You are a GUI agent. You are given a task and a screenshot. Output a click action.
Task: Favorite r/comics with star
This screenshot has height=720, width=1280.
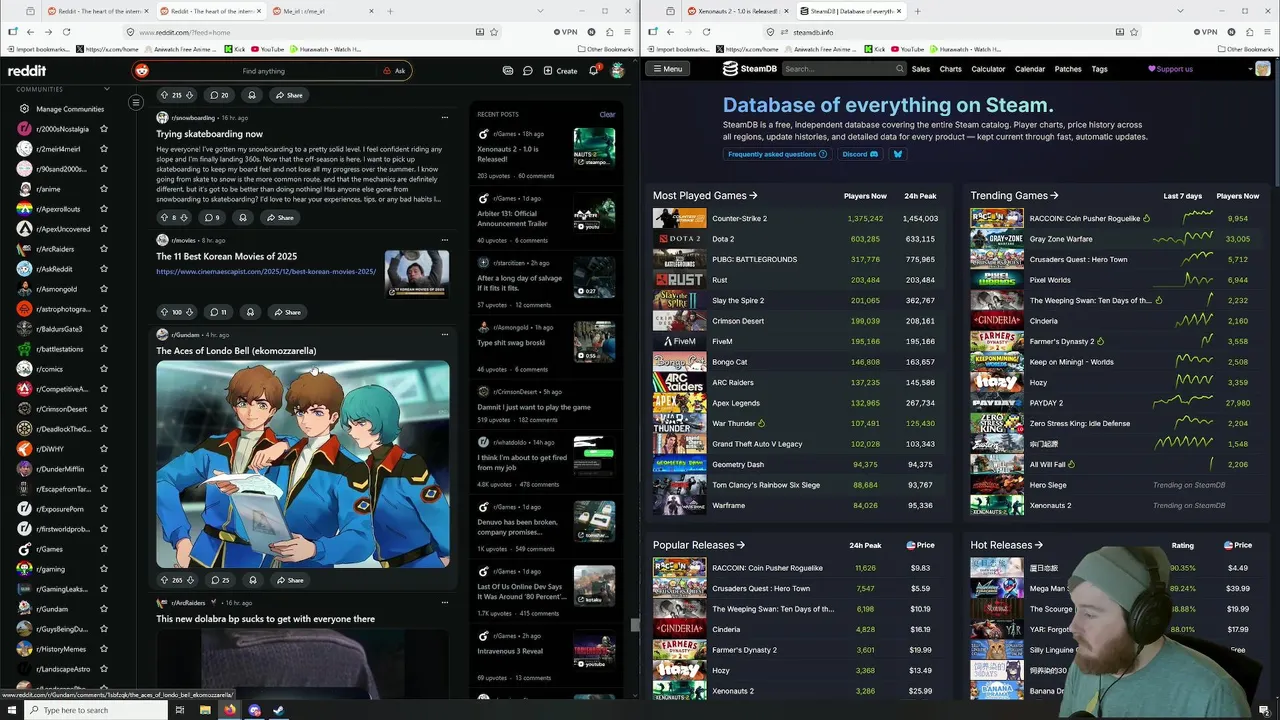coord(104,369)
